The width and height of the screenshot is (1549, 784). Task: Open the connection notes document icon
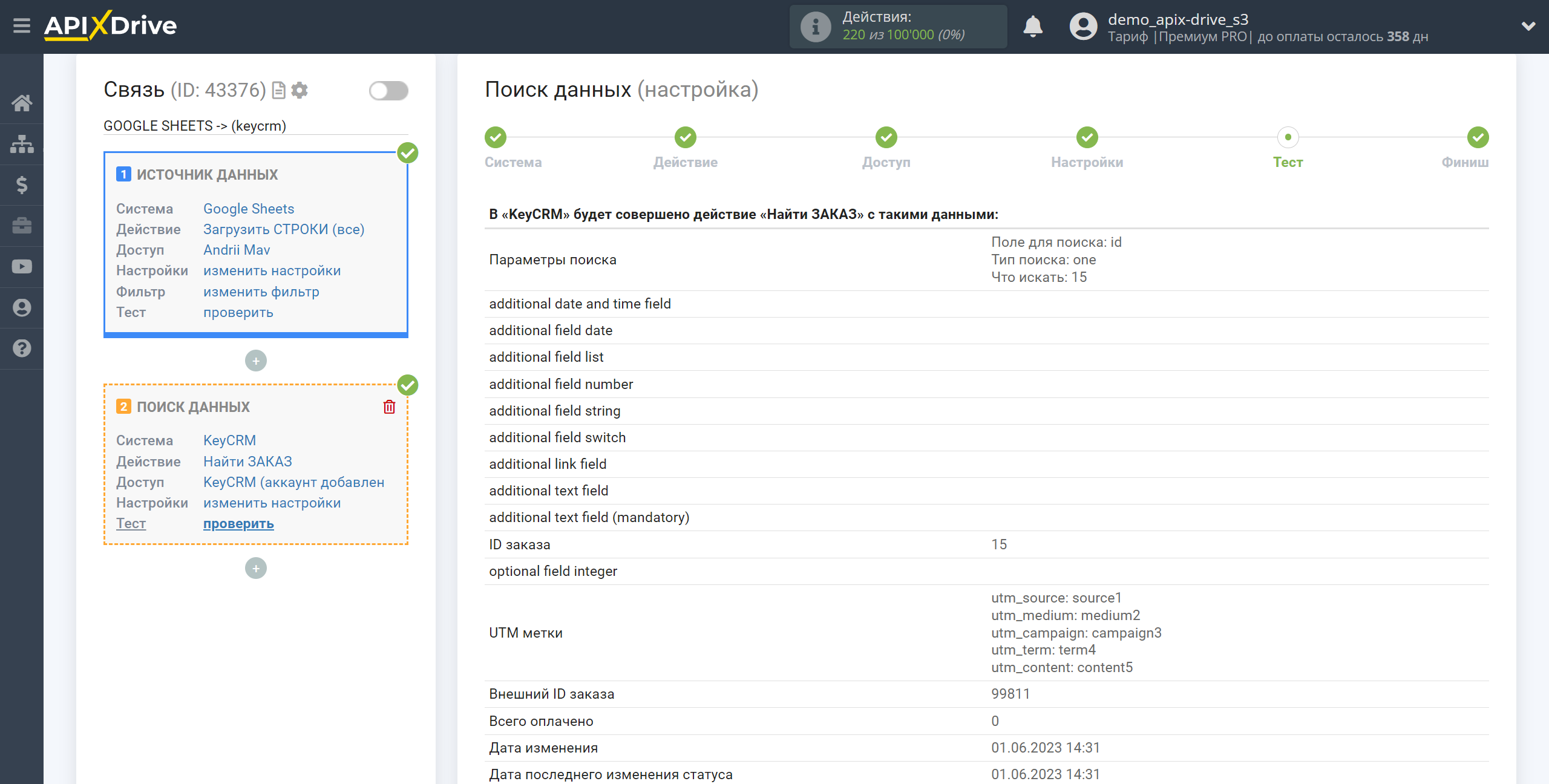click(x=279, y=90)
